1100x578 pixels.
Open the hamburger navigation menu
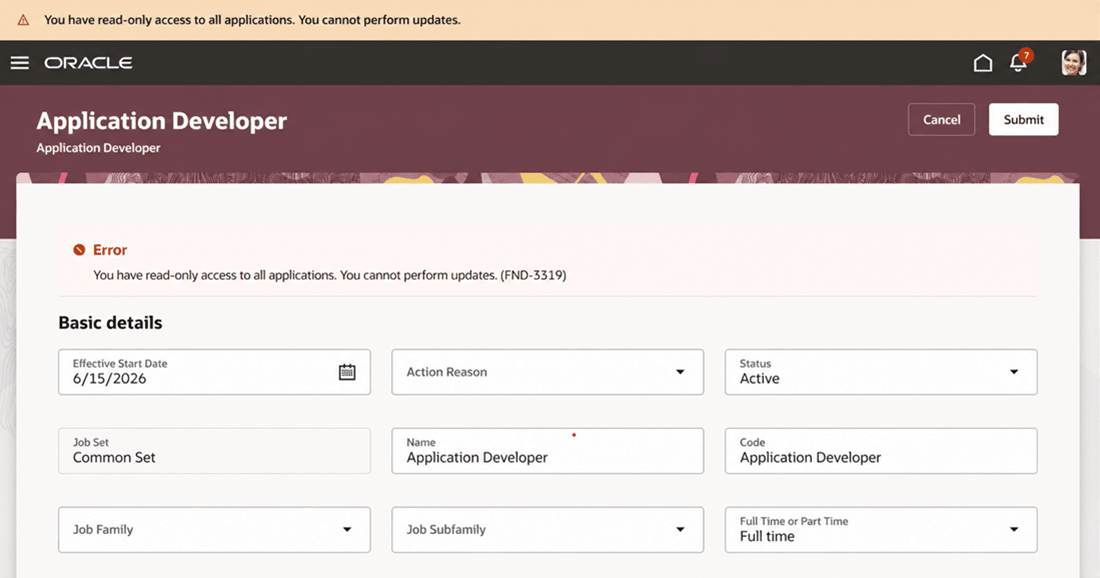[x=20, y=63]
